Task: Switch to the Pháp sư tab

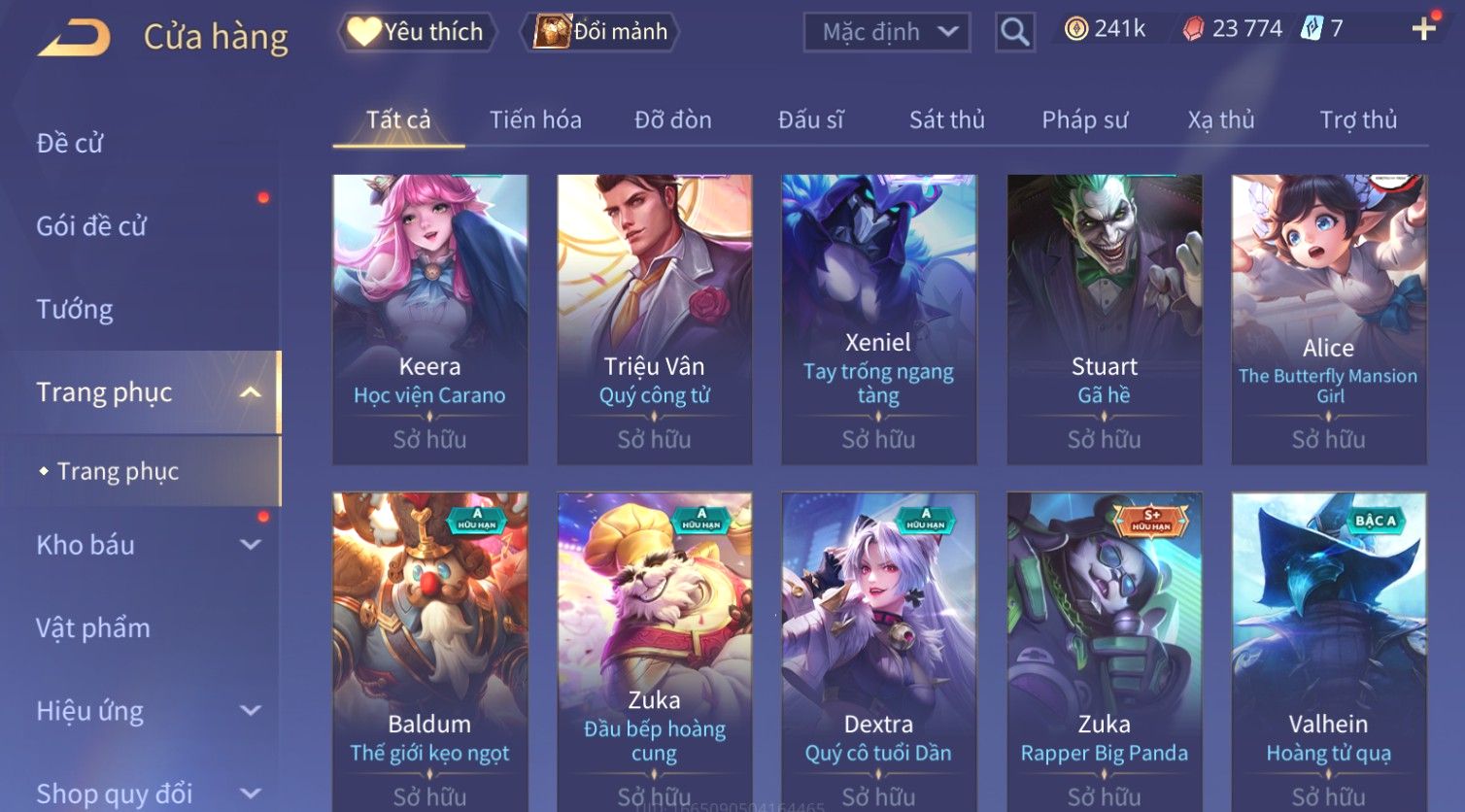Action: tap(1085, 119)
